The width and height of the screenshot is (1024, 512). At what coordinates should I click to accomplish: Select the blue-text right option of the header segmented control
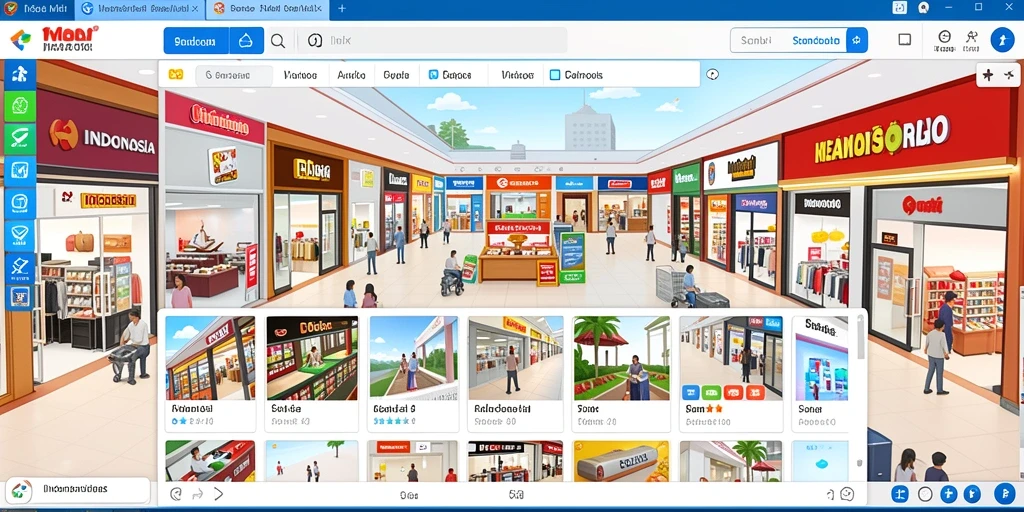[x=816, y=40]
